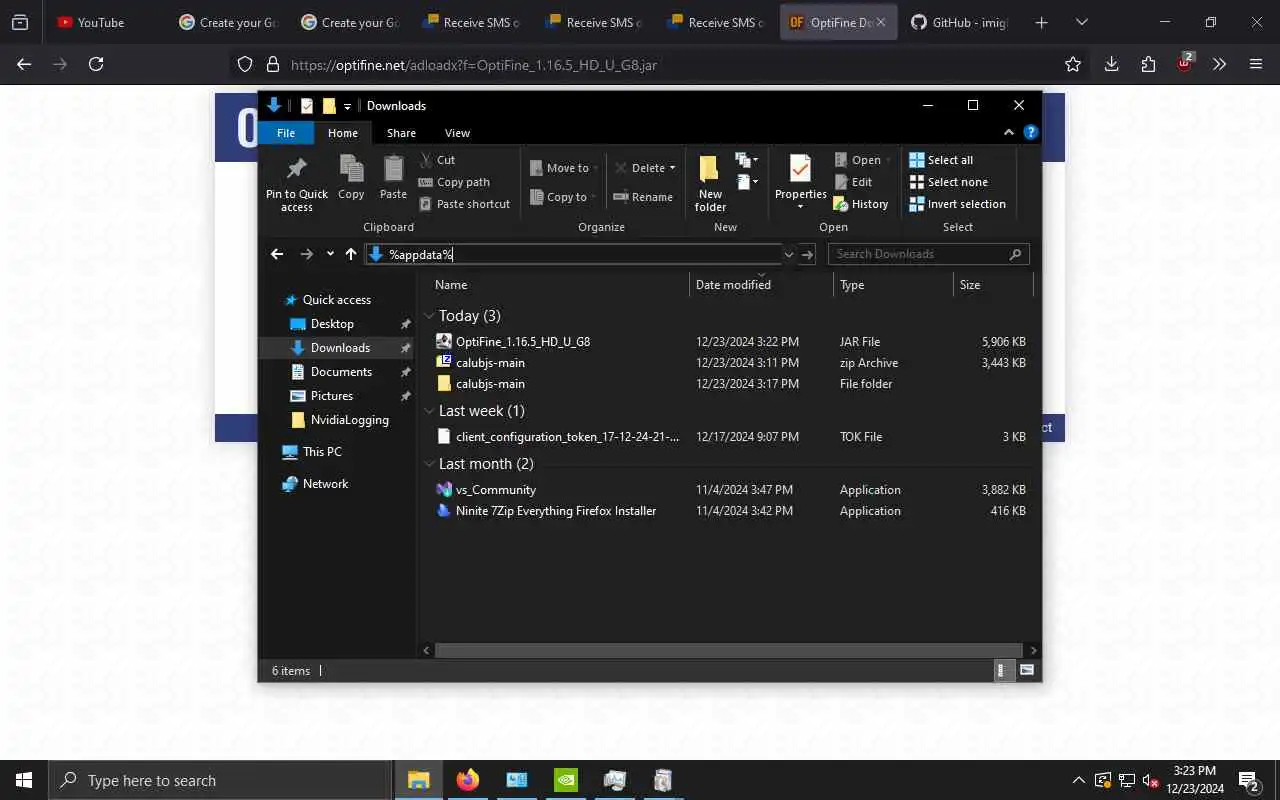Click Edit in the Open group
The image size is (1280, 800).
click(853, 182)
